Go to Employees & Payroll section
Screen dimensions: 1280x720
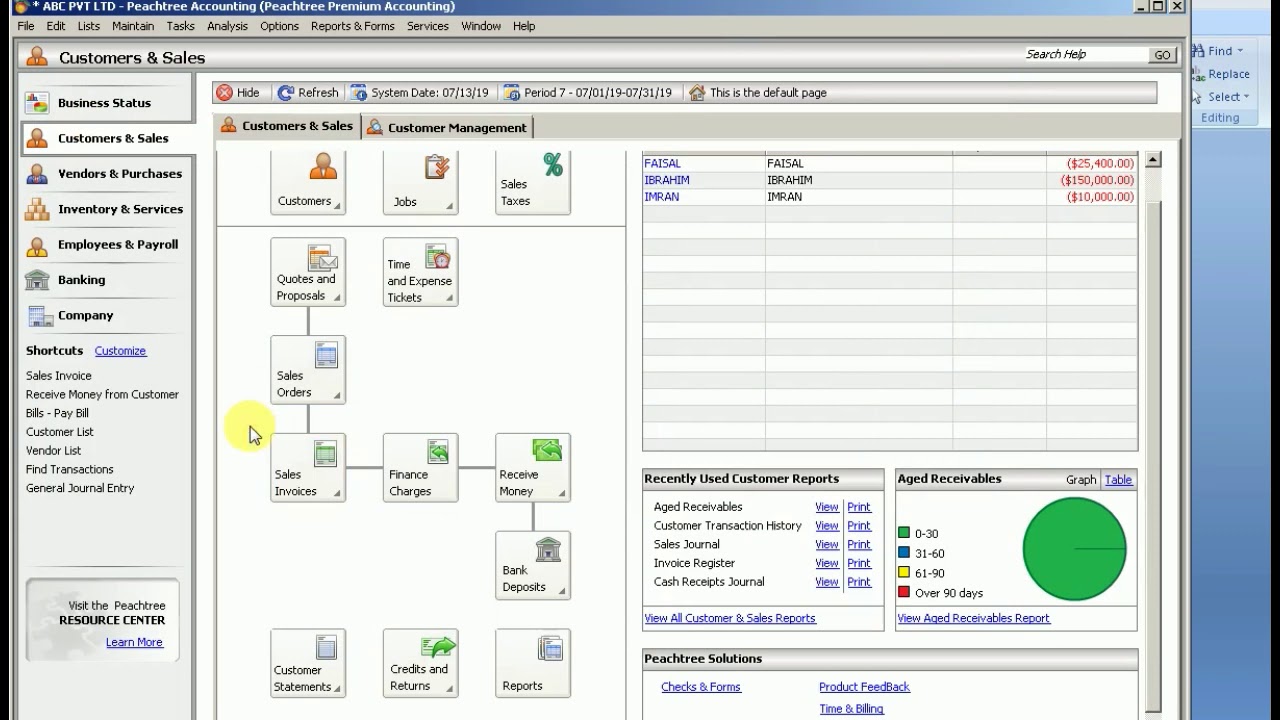[x=107, y=245]
